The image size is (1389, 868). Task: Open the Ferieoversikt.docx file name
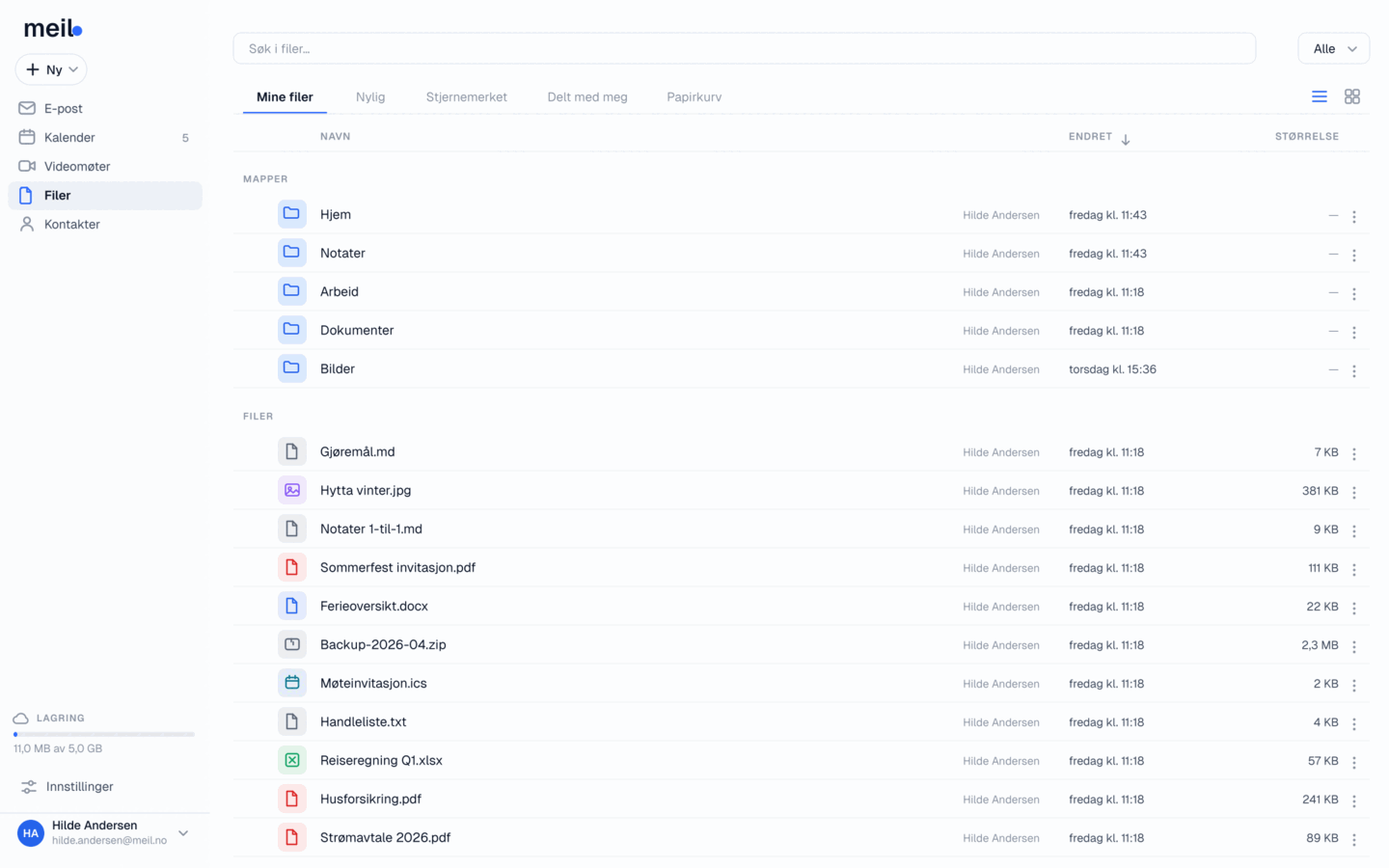click(374, 606)
